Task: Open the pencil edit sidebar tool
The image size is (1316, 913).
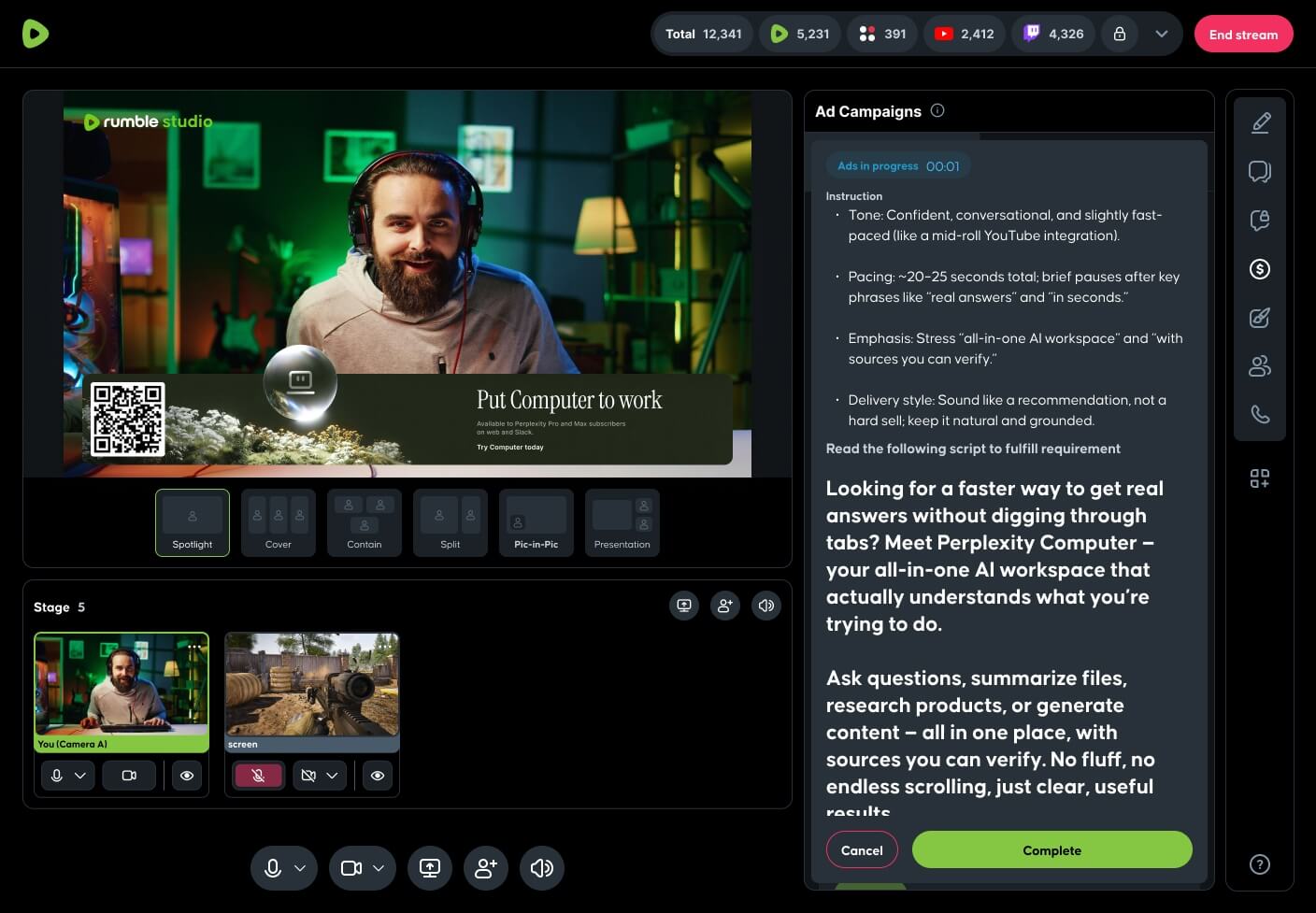Action: [1260, 122]
